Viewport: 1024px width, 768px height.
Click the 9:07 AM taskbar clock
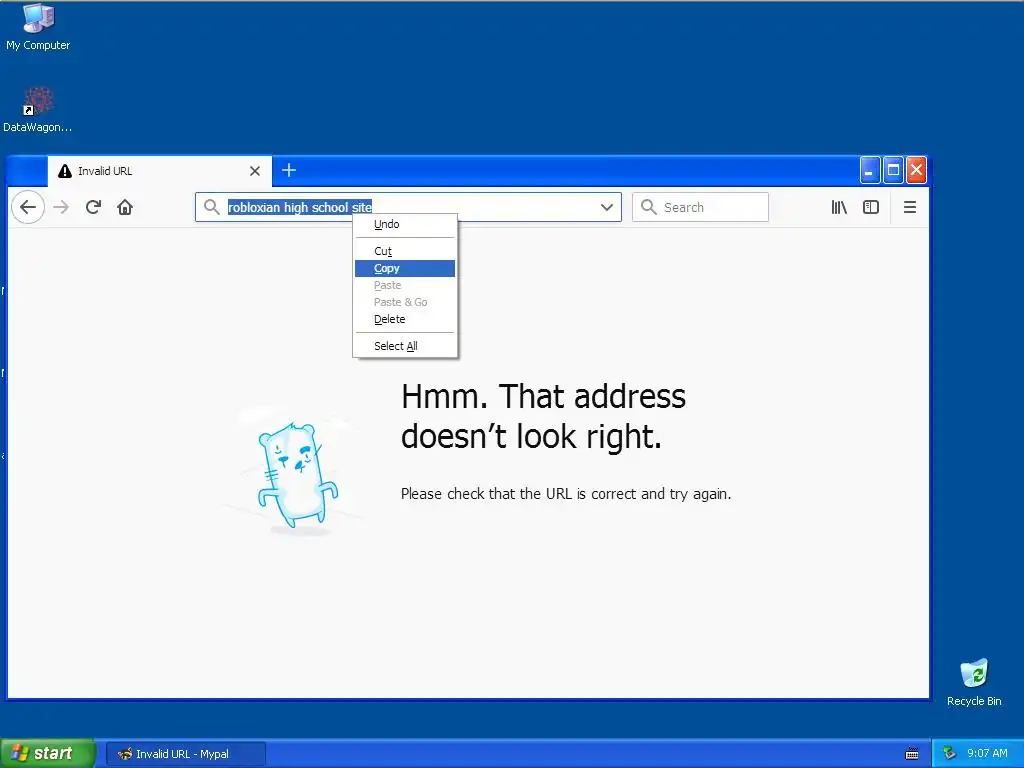point(987,754)
